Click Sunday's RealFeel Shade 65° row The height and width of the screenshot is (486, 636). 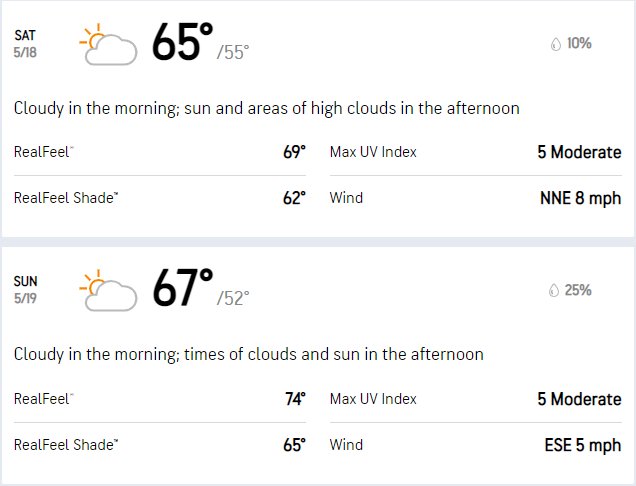(160, 445)
